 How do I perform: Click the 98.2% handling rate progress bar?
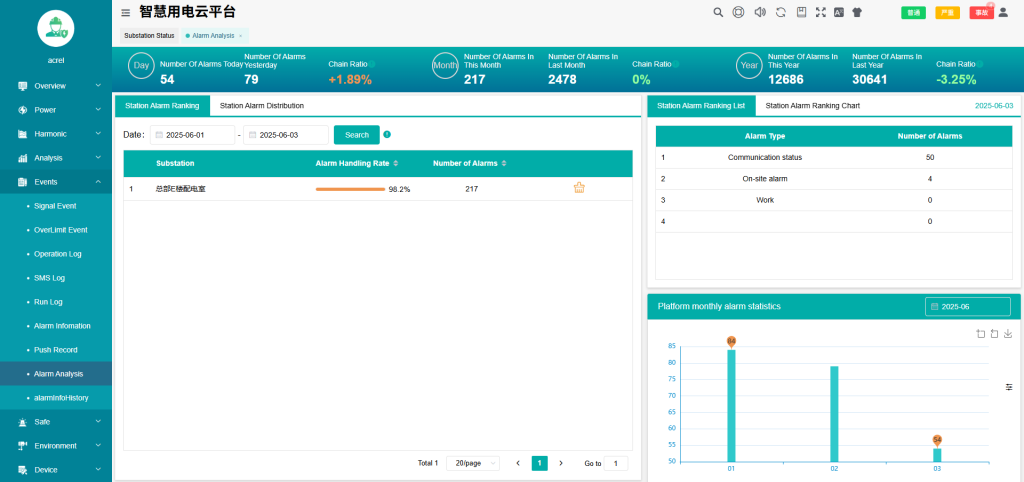tap(350, 189)
